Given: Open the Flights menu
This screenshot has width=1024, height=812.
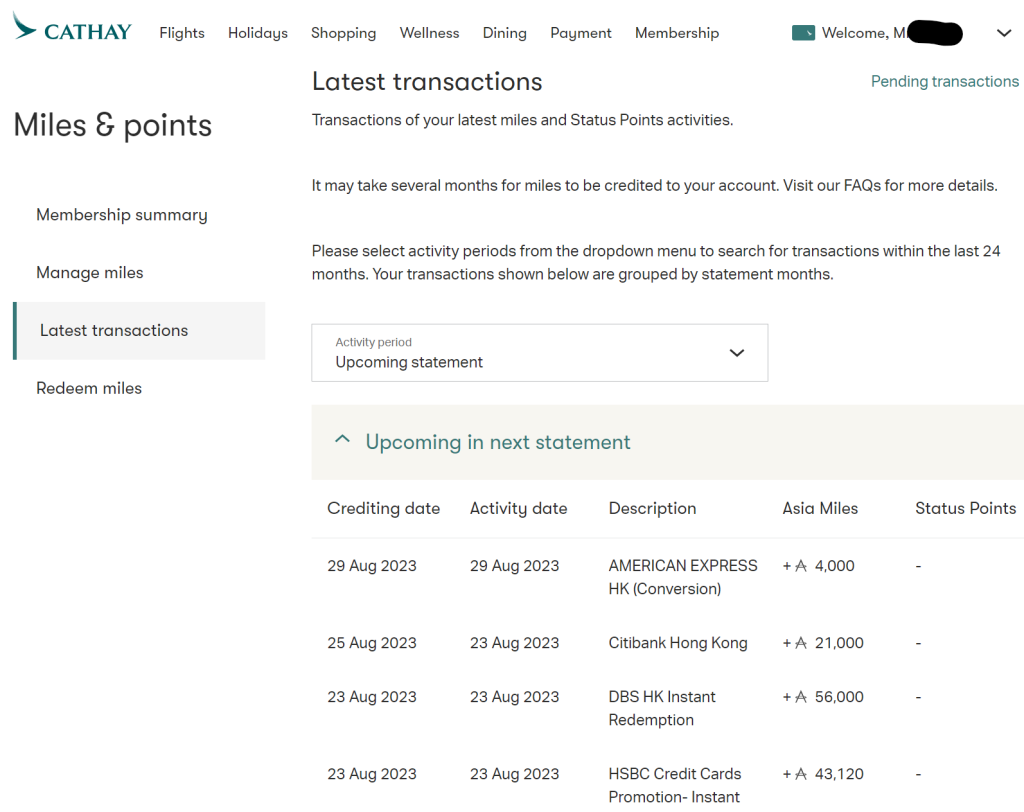Looking at the screenshot, I should click(182, 33).
